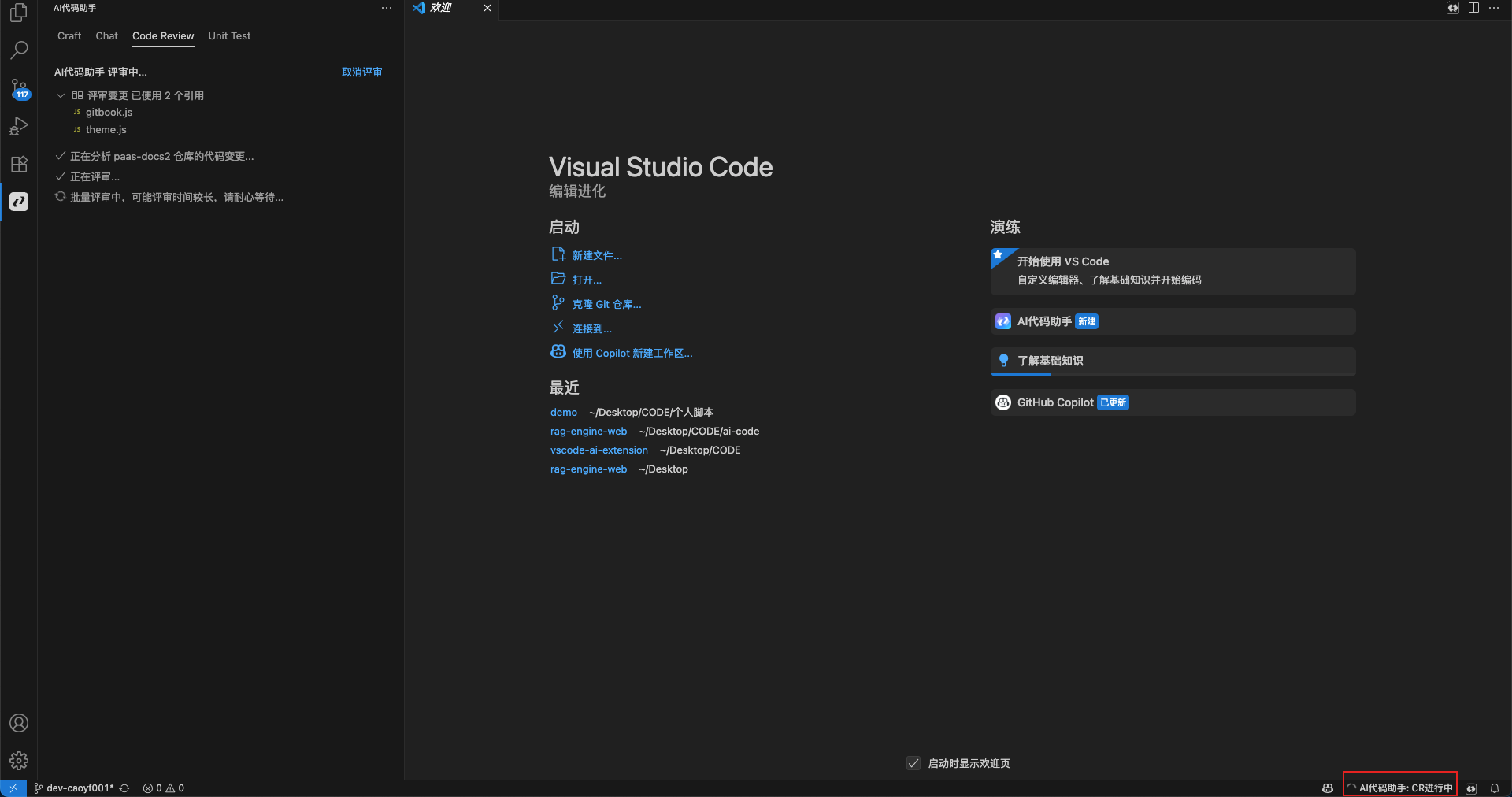Image resolution: width=1512 pixels, height=797 pixels.
Task: Open the Manage settings gear
Action: (x=19, y=761)
